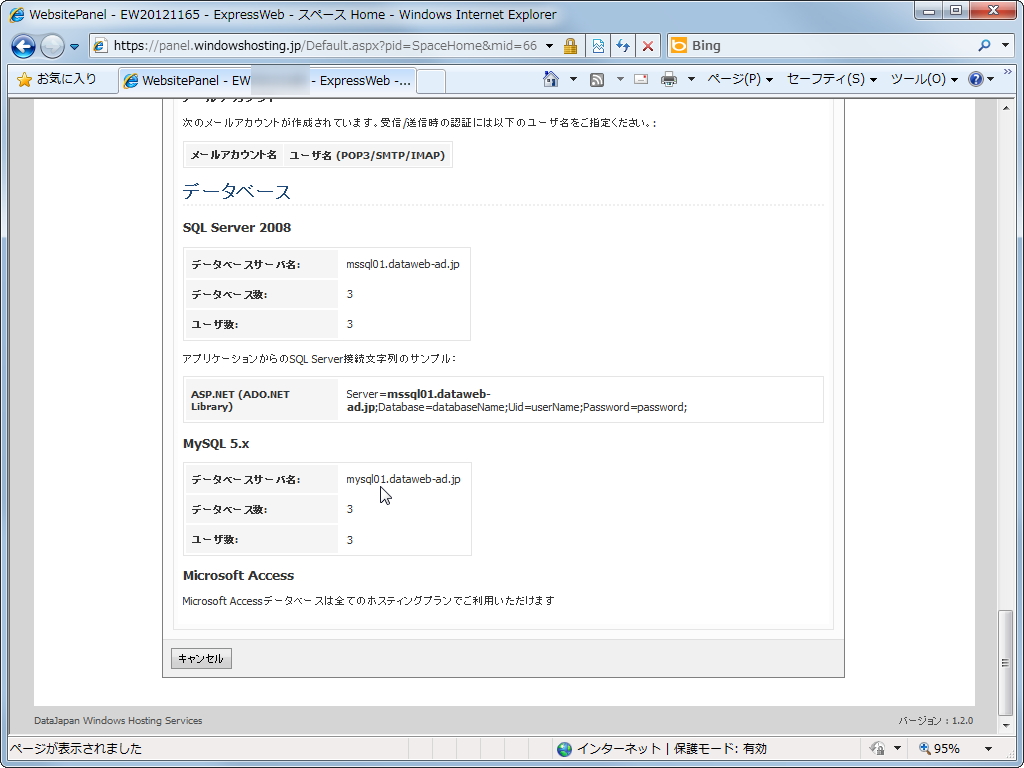Viewport: 1024px width, 768px height.
Task: Click the Read Mail envelope icon
Action: pyautogui.click(x=640, y=80)
